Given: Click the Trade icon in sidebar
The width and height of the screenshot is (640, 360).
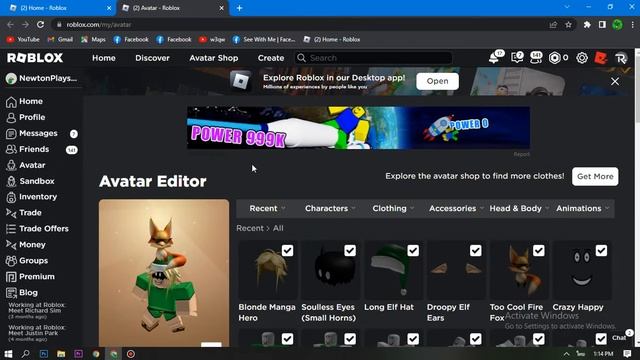Looking at the screenshot, I should (x=11, y=213).
